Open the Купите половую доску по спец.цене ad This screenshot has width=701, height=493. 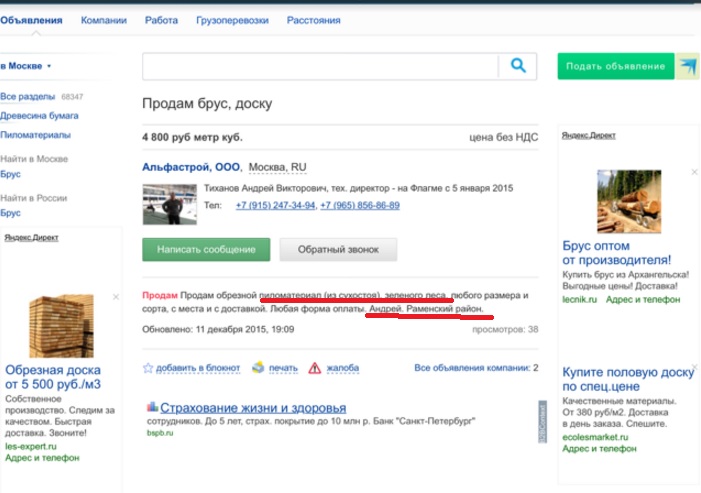pyautogui.click(x=628, y=379)
